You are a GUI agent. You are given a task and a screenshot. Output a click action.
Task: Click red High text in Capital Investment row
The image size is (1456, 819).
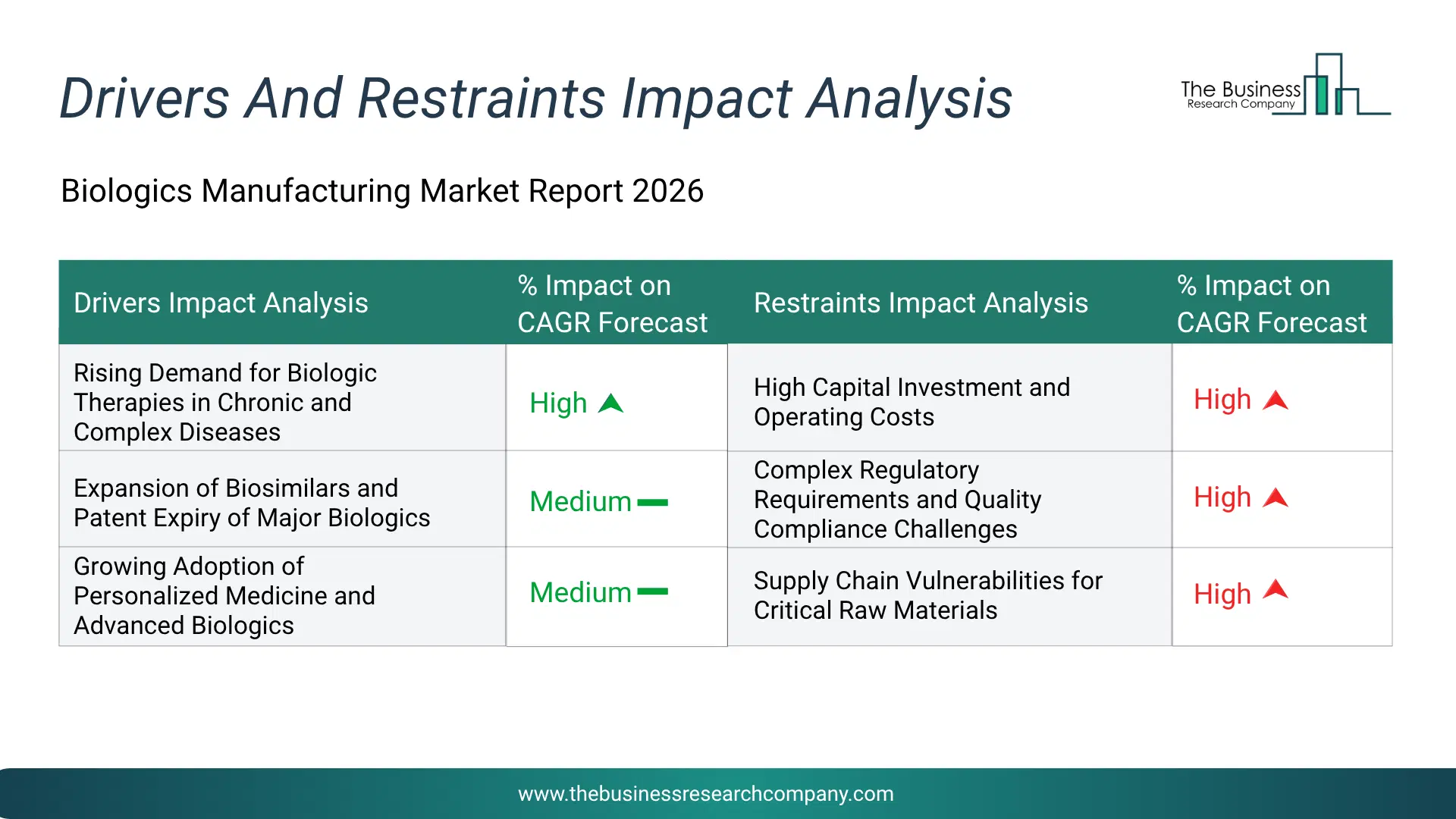(1222, 400)
